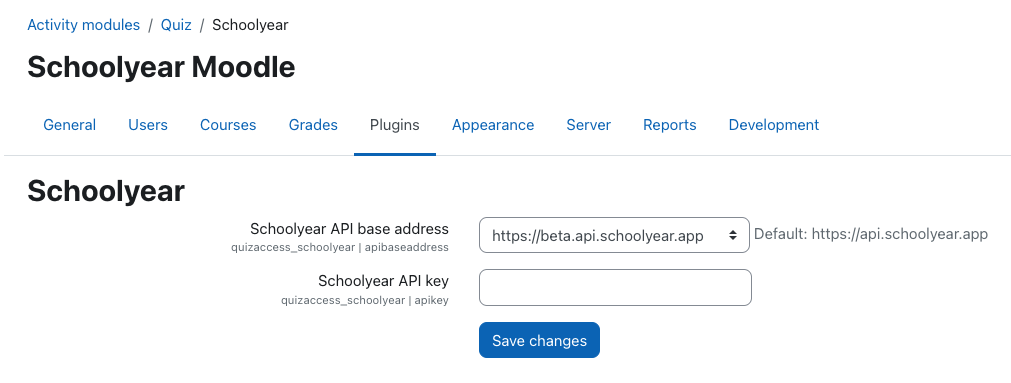Switch to the General tab
This screenshot has width=1011, height=383.
point(70,125)
